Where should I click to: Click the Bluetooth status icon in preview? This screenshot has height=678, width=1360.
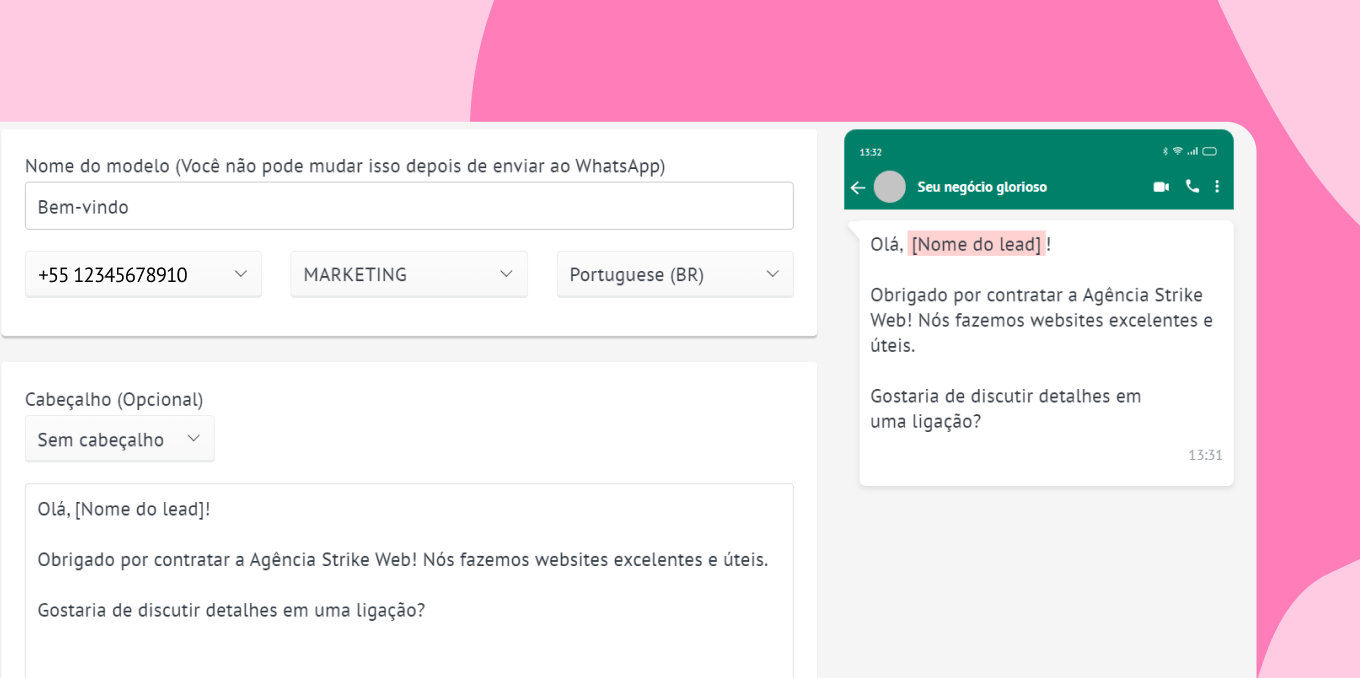[1165, 152]
